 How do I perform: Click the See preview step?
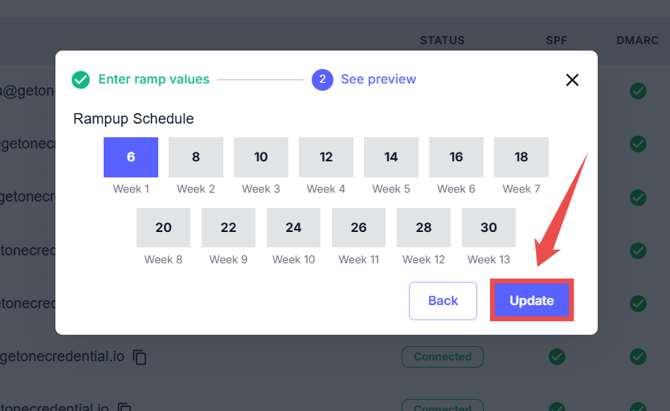pos(378,79)
